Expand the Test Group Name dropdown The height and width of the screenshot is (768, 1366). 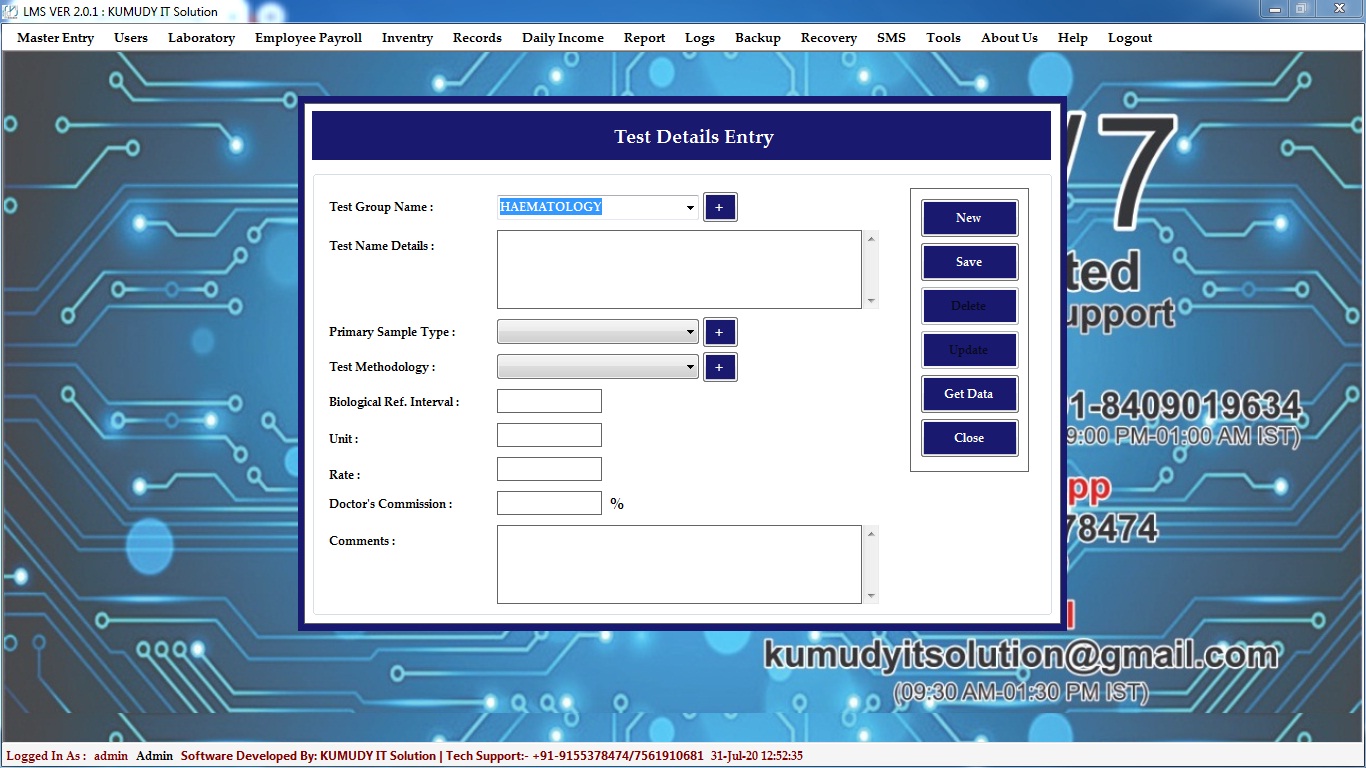pos(690,208)
